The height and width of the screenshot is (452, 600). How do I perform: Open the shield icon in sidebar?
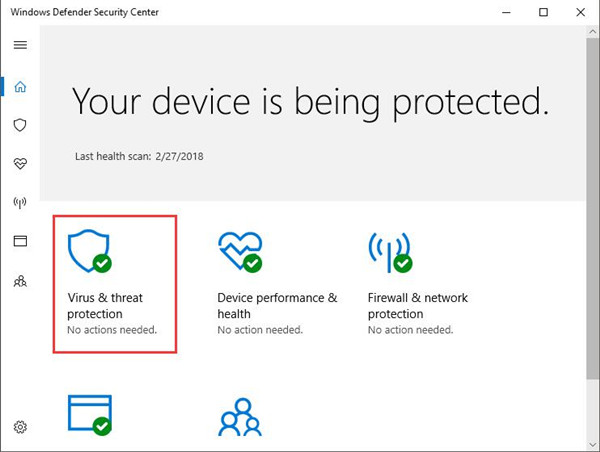pyautogui.click(x=20, y=125)
